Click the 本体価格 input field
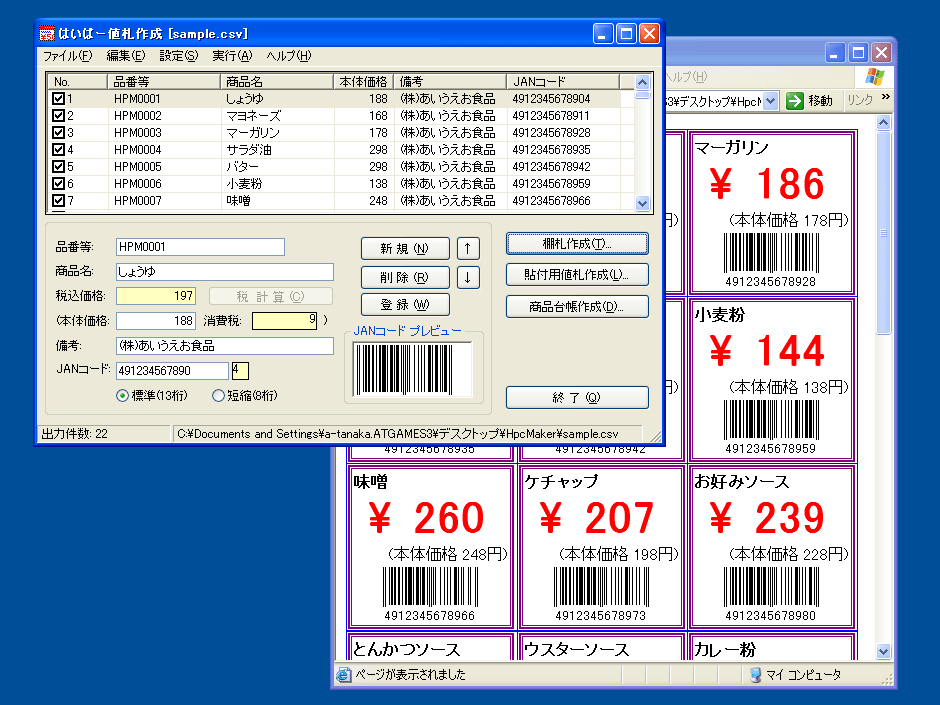 (156, 321)
